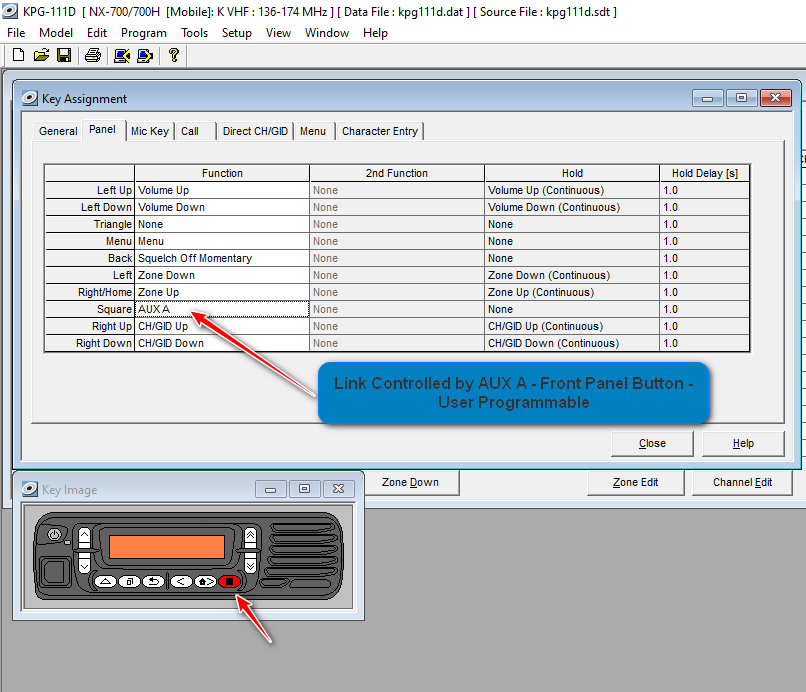The height and width of the screenshot is (692, 806).
Task: Switch to the General tab
Action: [57, 131]
